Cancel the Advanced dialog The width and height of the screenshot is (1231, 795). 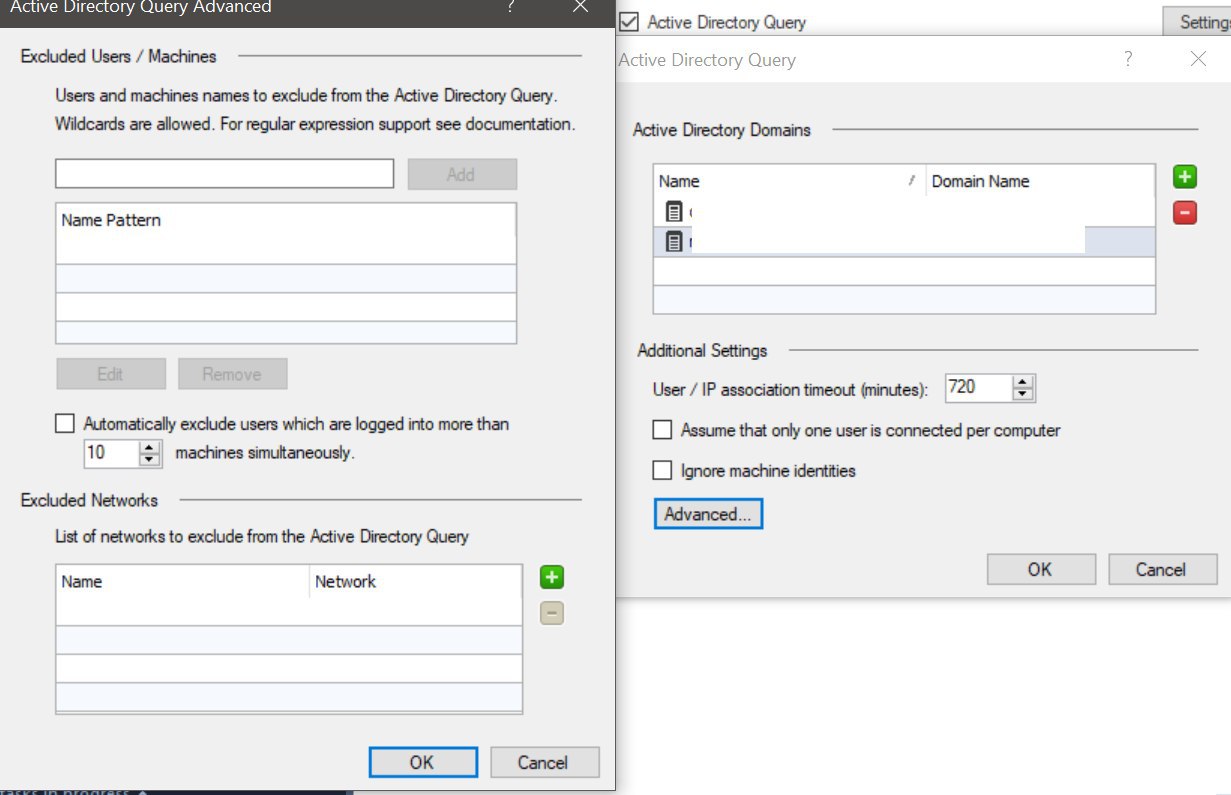tap(544, 762)
